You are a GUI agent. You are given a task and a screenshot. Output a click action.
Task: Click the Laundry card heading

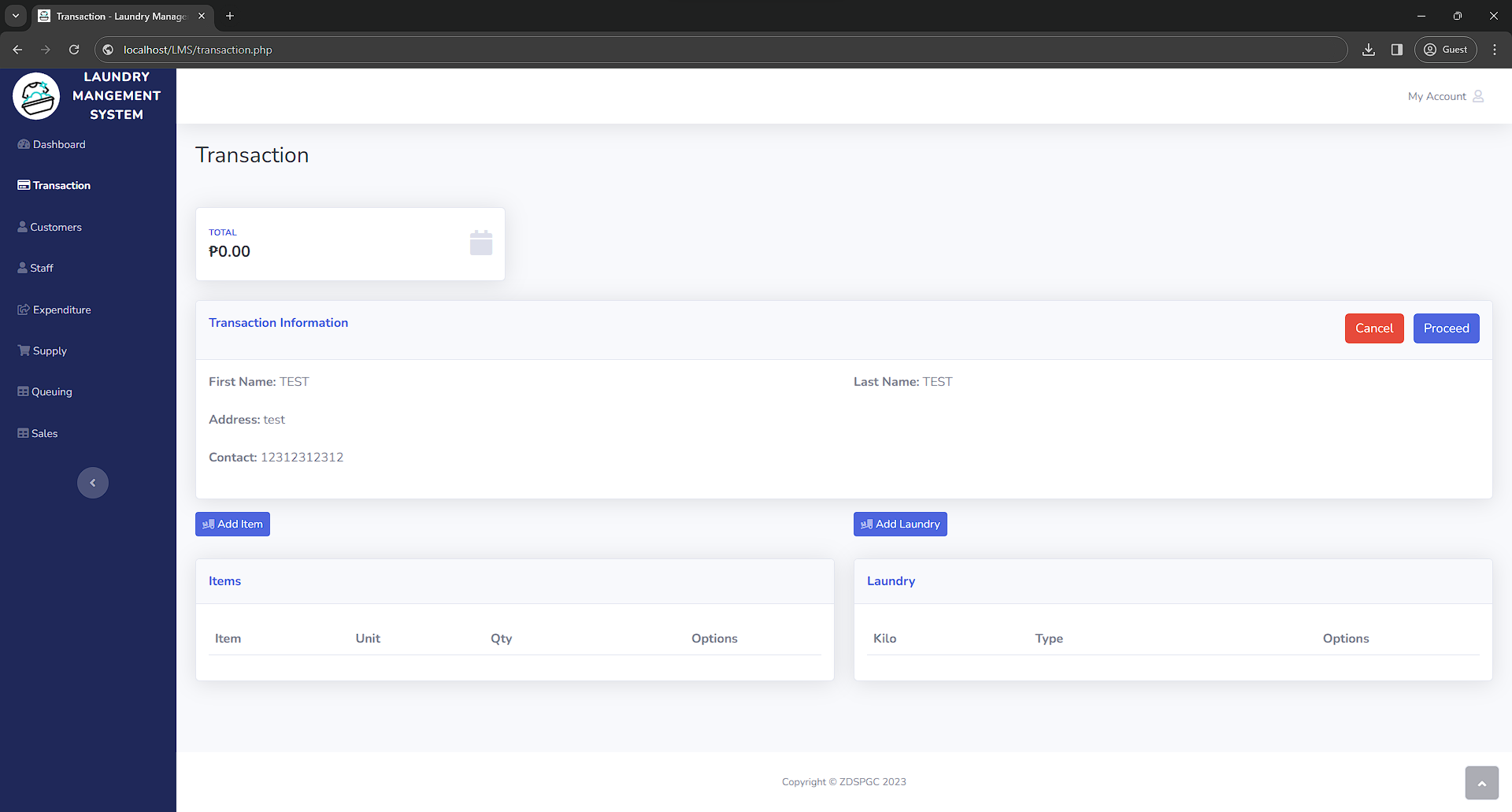(891, 581)
